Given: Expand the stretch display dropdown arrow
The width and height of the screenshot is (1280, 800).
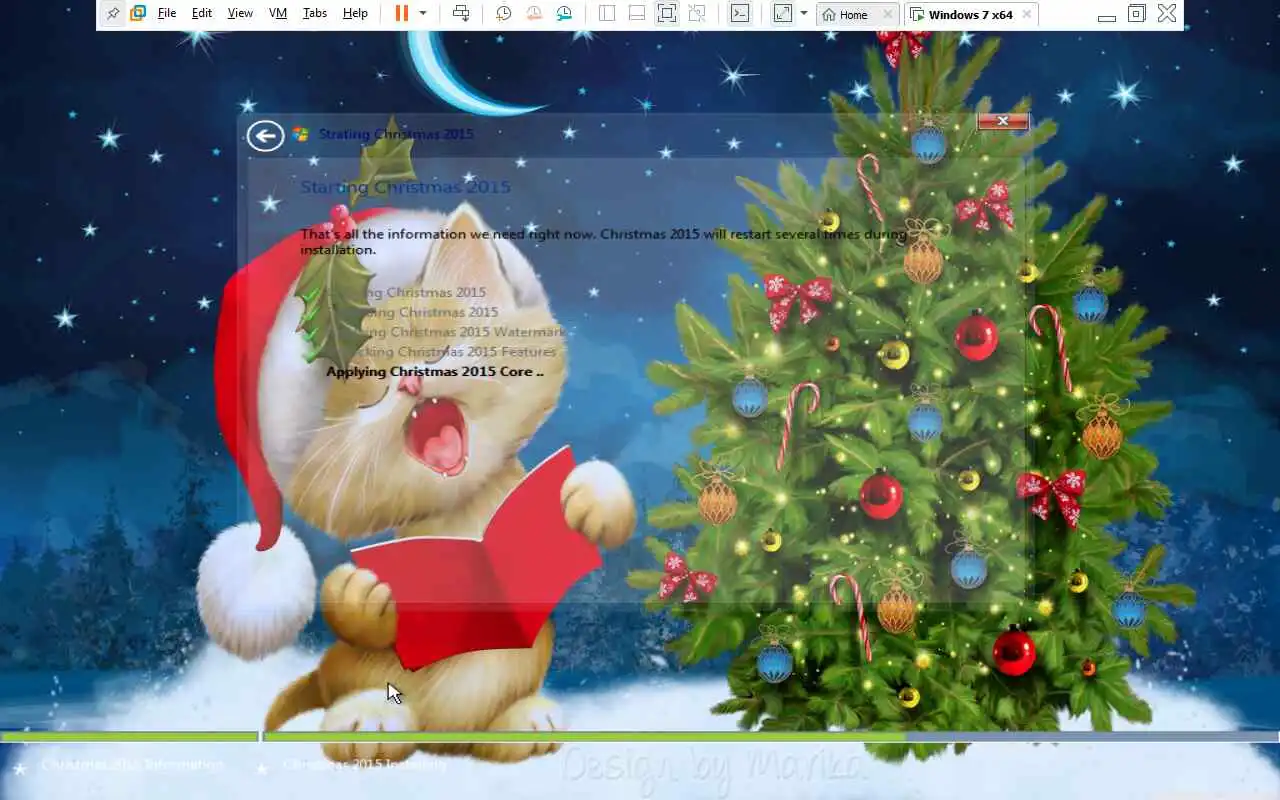Looking at the screenshot, I should [x=804, y=14].
